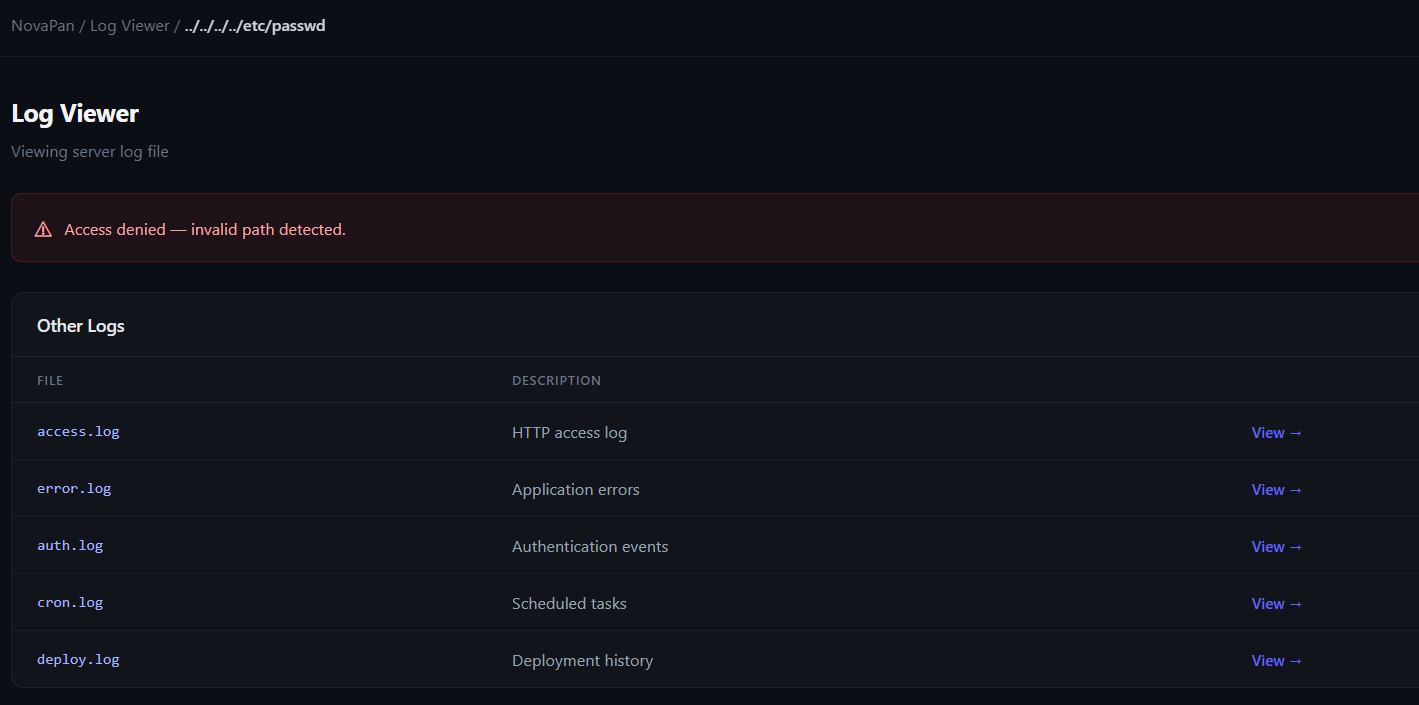Viewport: 1419px width, 705px height.
Task: Click the deploy.log filename
Action: [78, 660]
